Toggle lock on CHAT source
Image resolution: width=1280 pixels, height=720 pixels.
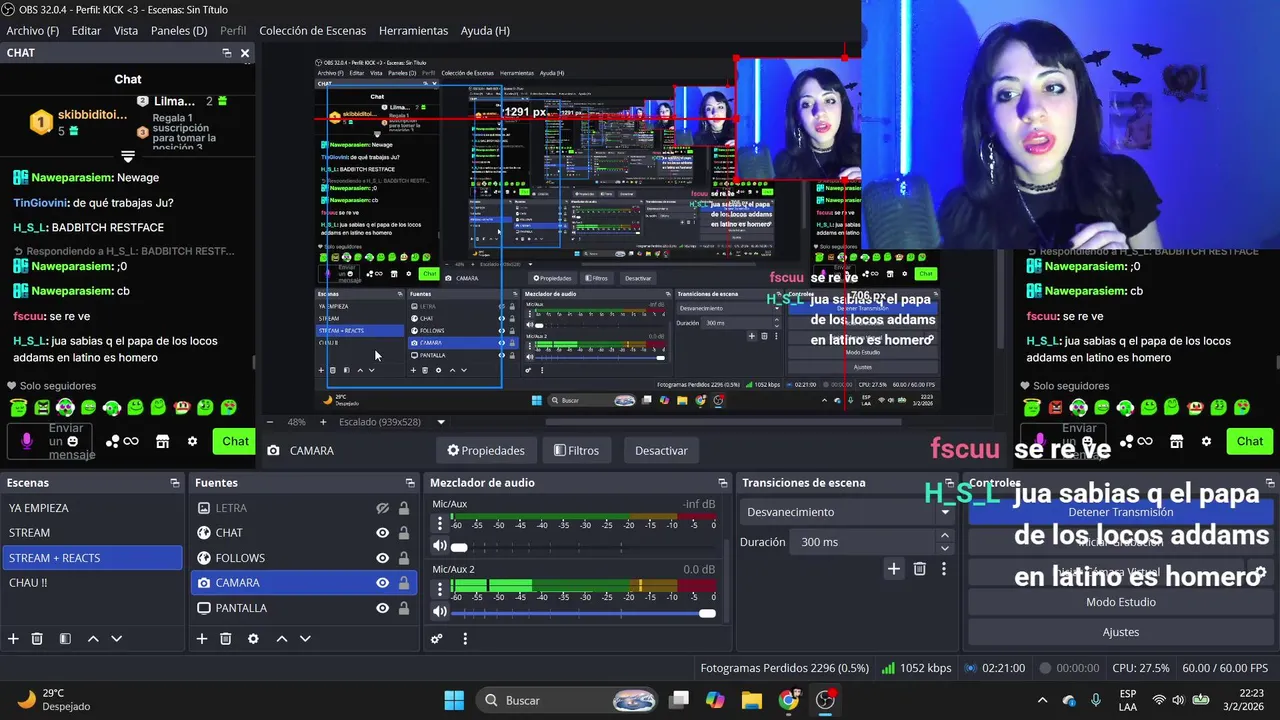click(x=404, y=533)
